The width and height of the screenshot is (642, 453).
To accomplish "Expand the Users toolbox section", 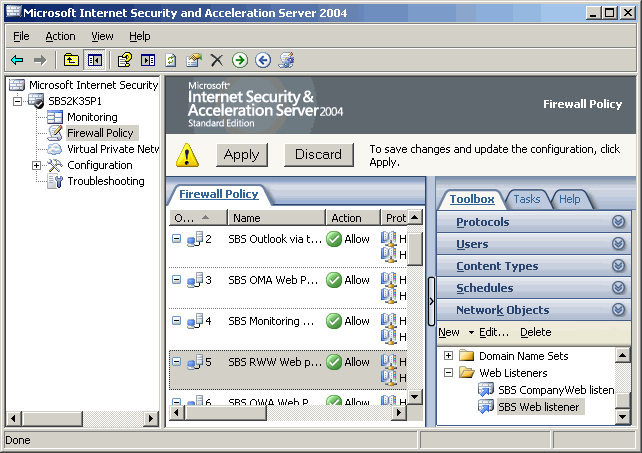I will (x=618, y=244).
